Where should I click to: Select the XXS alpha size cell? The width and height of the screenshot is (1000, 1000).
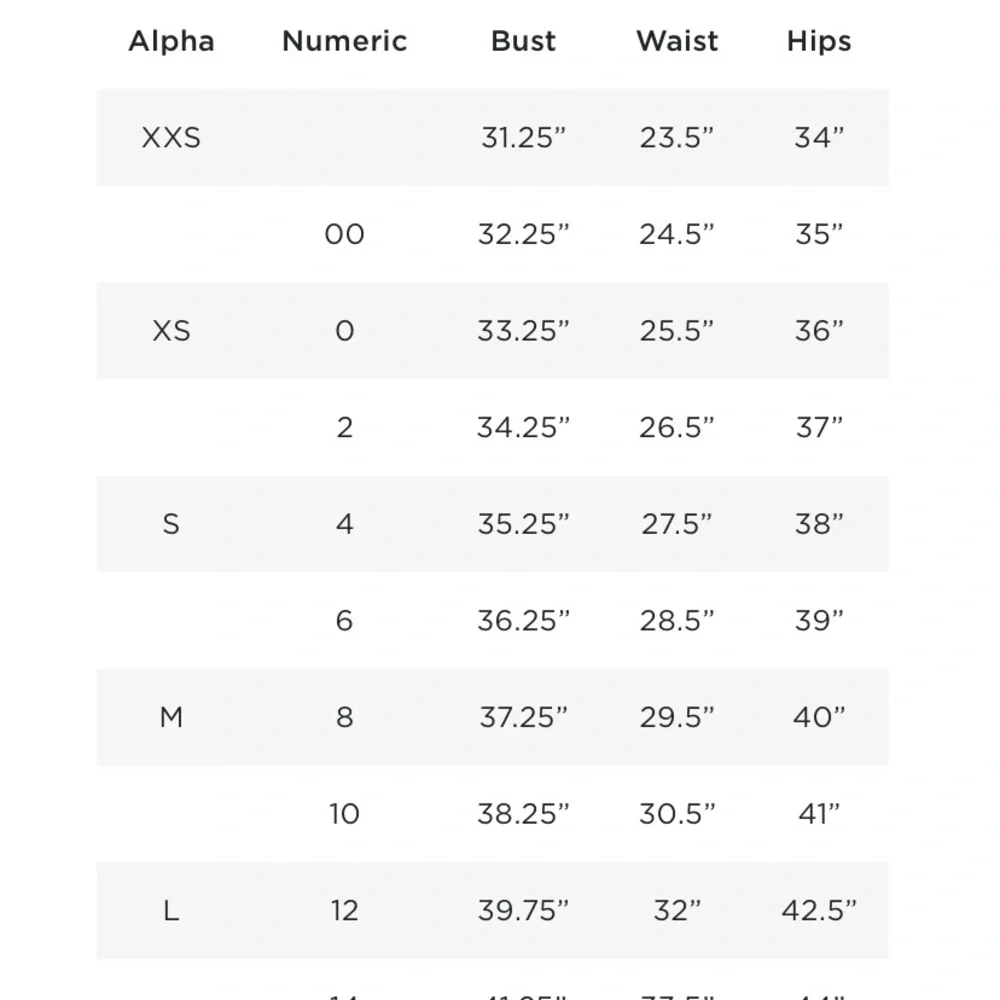point(171,138)
